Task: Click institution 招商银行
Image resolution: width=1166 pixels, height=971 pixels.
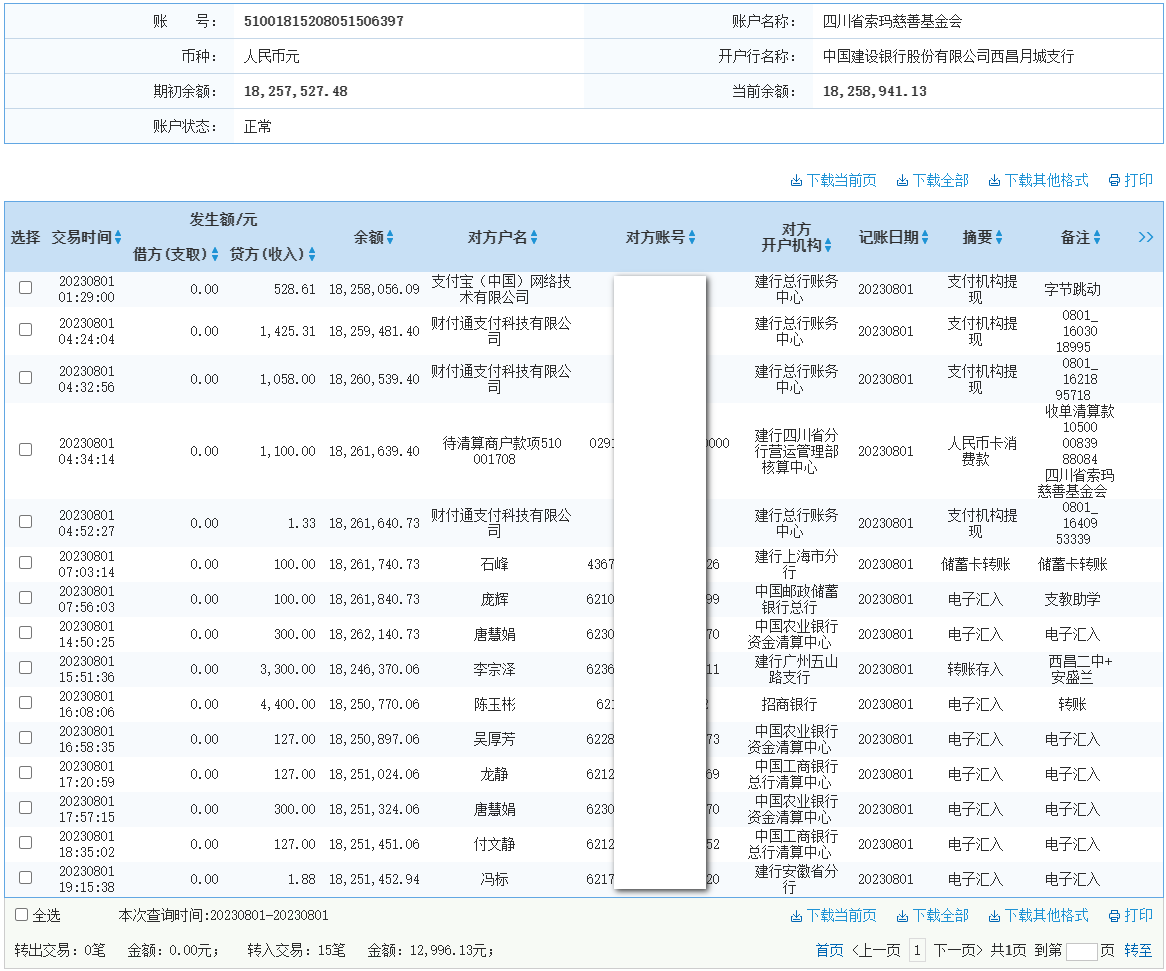Action: click(789, 704)
